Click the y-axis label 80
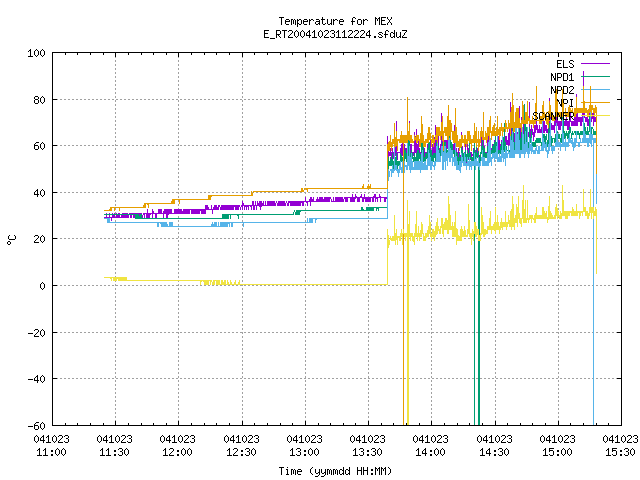The width and height of the screenshot is (640, 480). [x=39, y=100]
